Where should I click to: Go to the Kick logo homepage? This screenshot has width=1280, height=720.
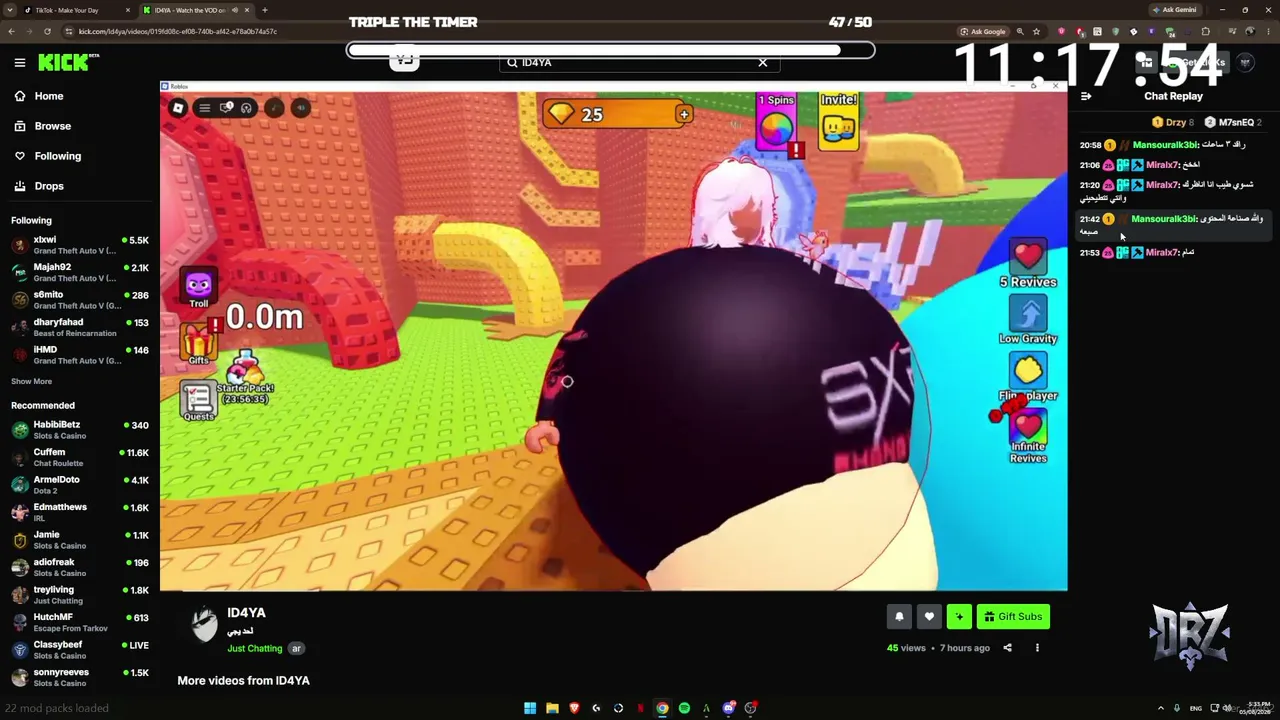click(68, 62)
